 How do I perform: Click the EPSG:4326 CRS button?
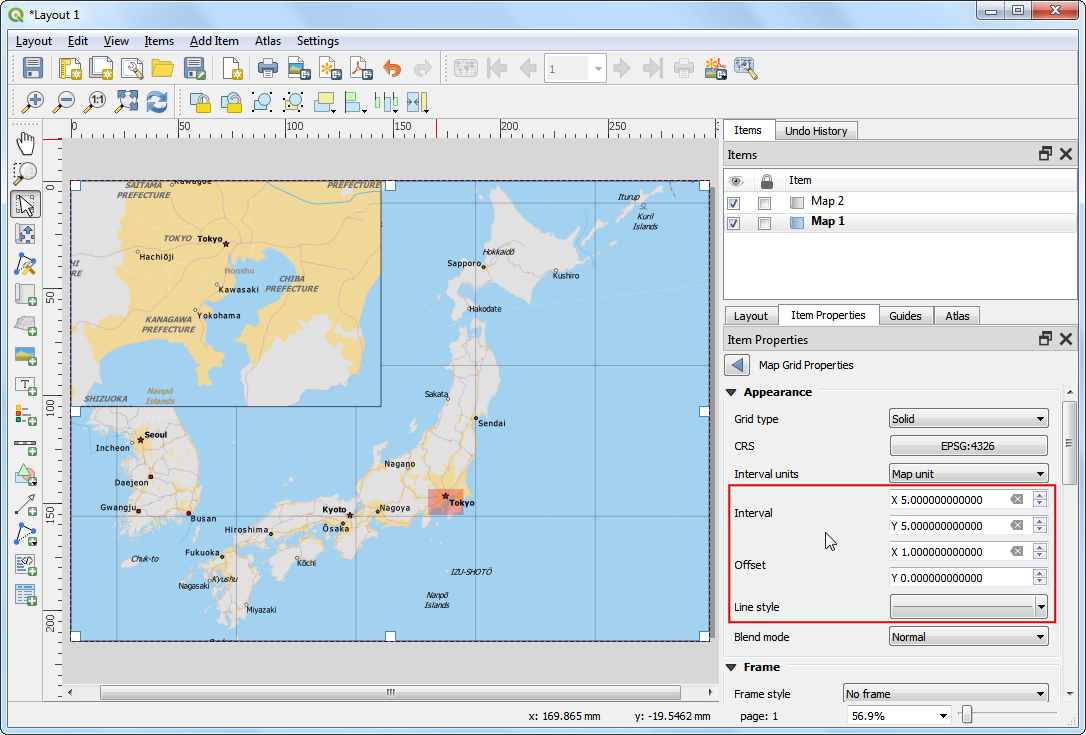[968, 446]
